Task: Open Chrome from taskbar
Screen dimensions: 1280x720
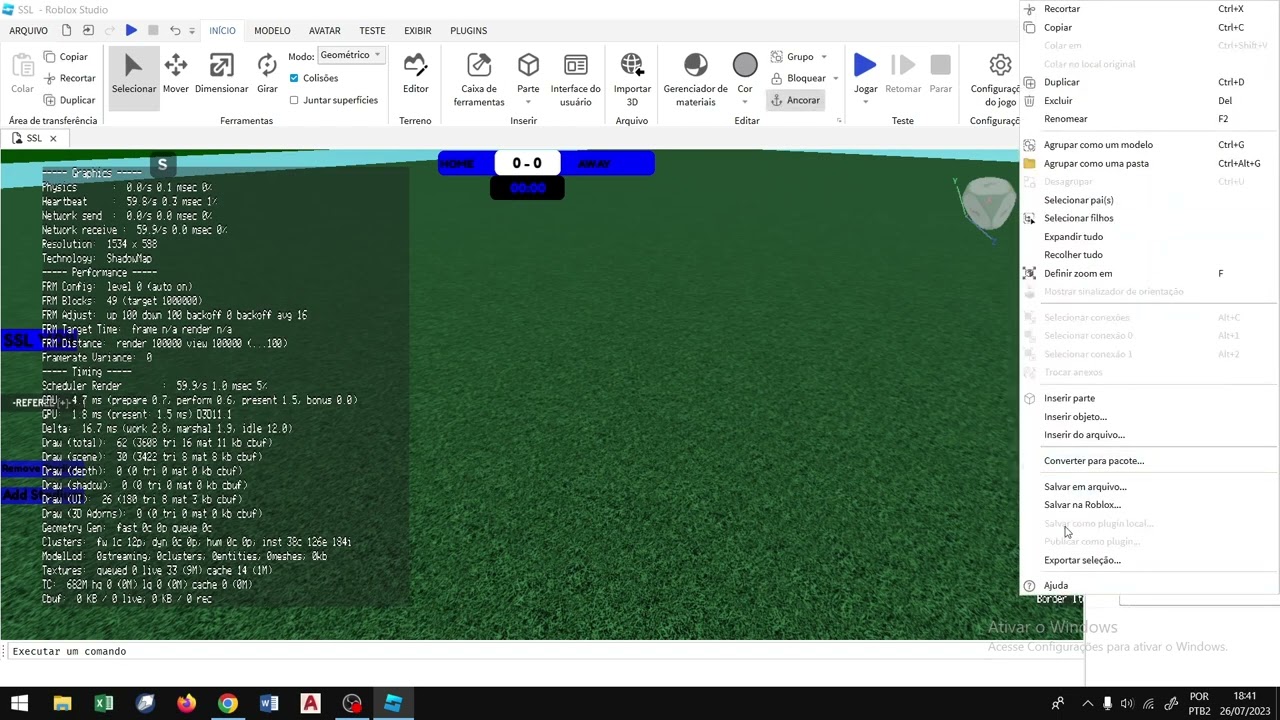Action: pyautogui.click(x=228, y=704)
